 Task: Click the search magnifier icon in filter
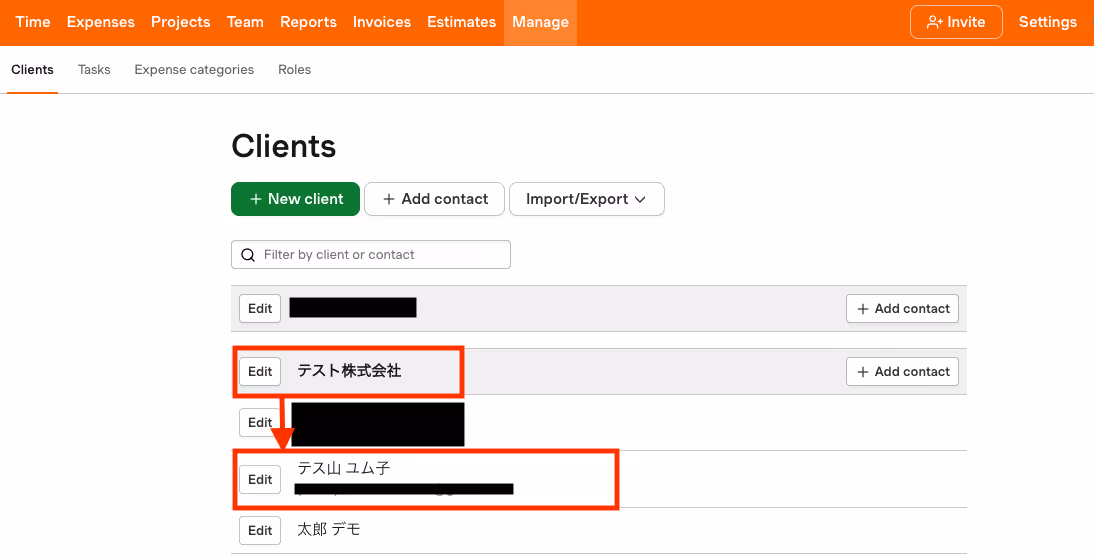coord(248,255)
